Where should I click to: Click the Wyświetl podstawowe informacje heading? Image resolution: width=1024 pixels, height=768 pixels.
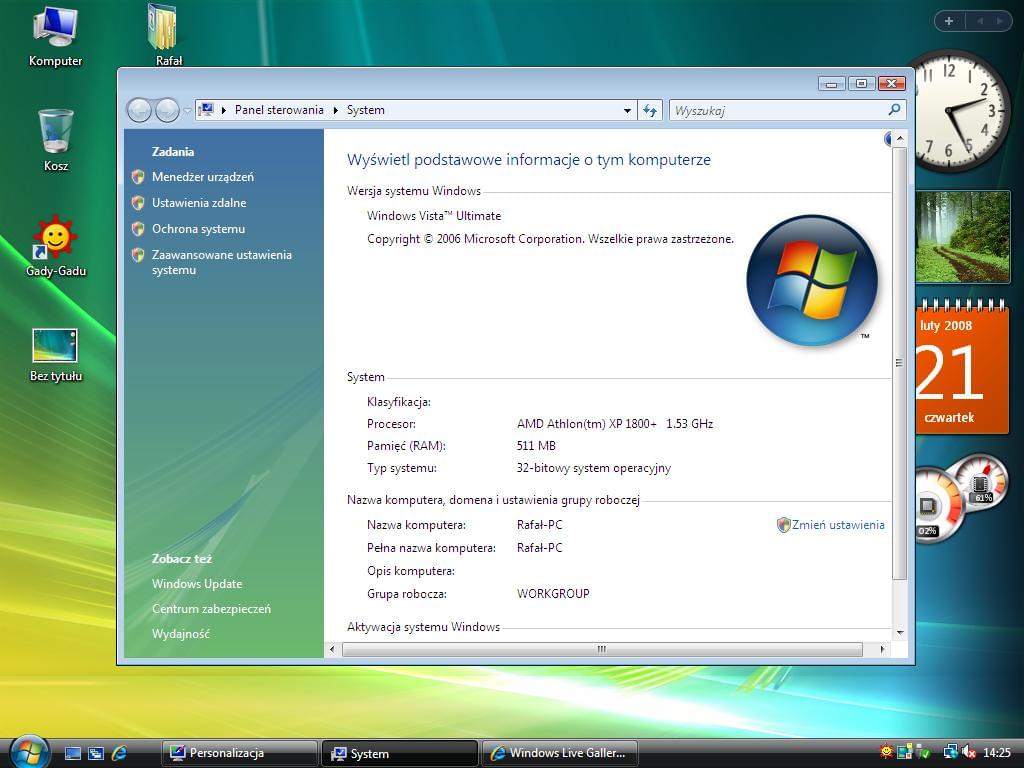click(529, 160)
